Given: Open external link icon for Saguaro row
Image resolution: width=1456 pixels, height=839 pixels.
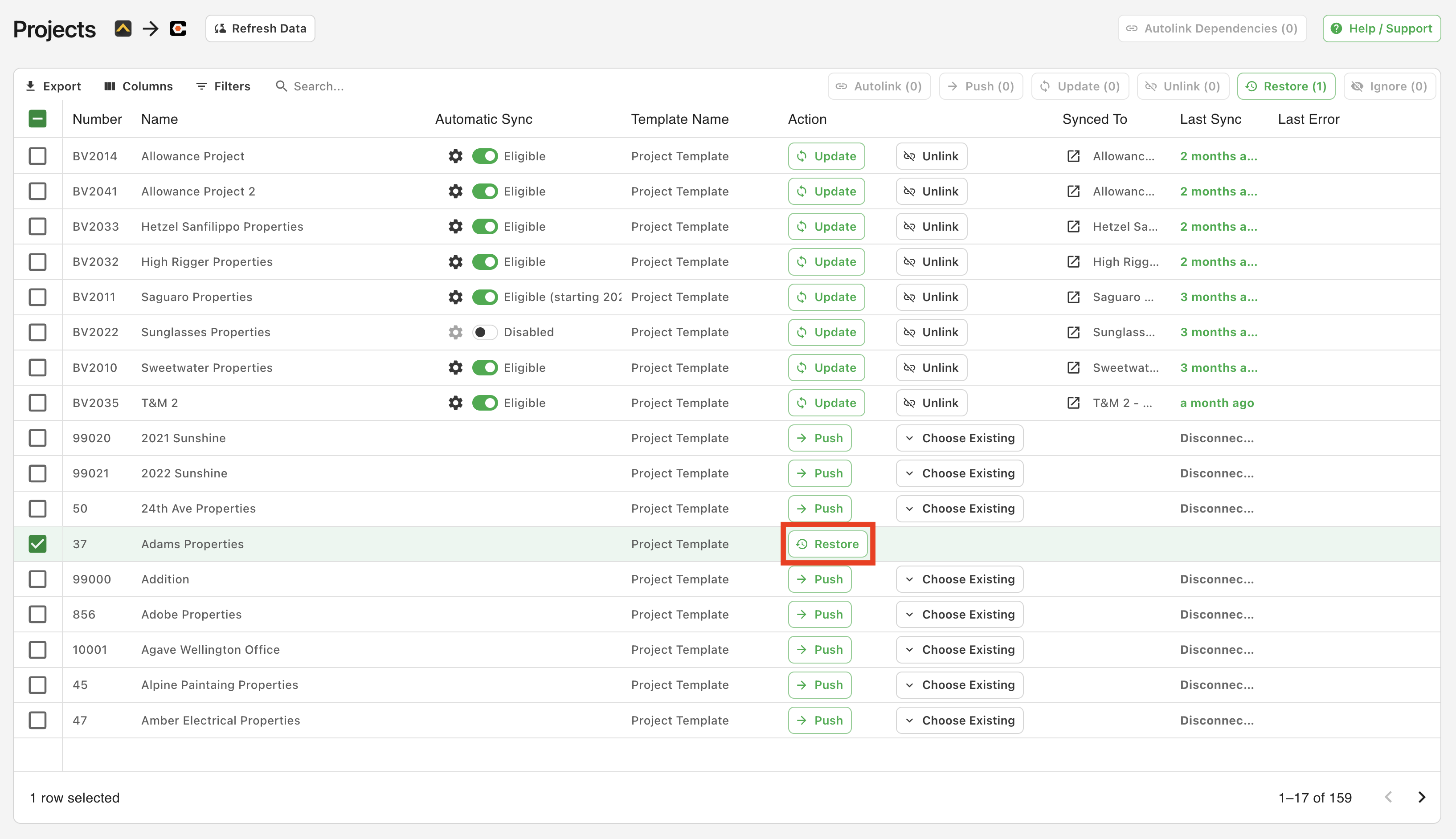Looking at the screenshot, I should [x=1073, y=297].
